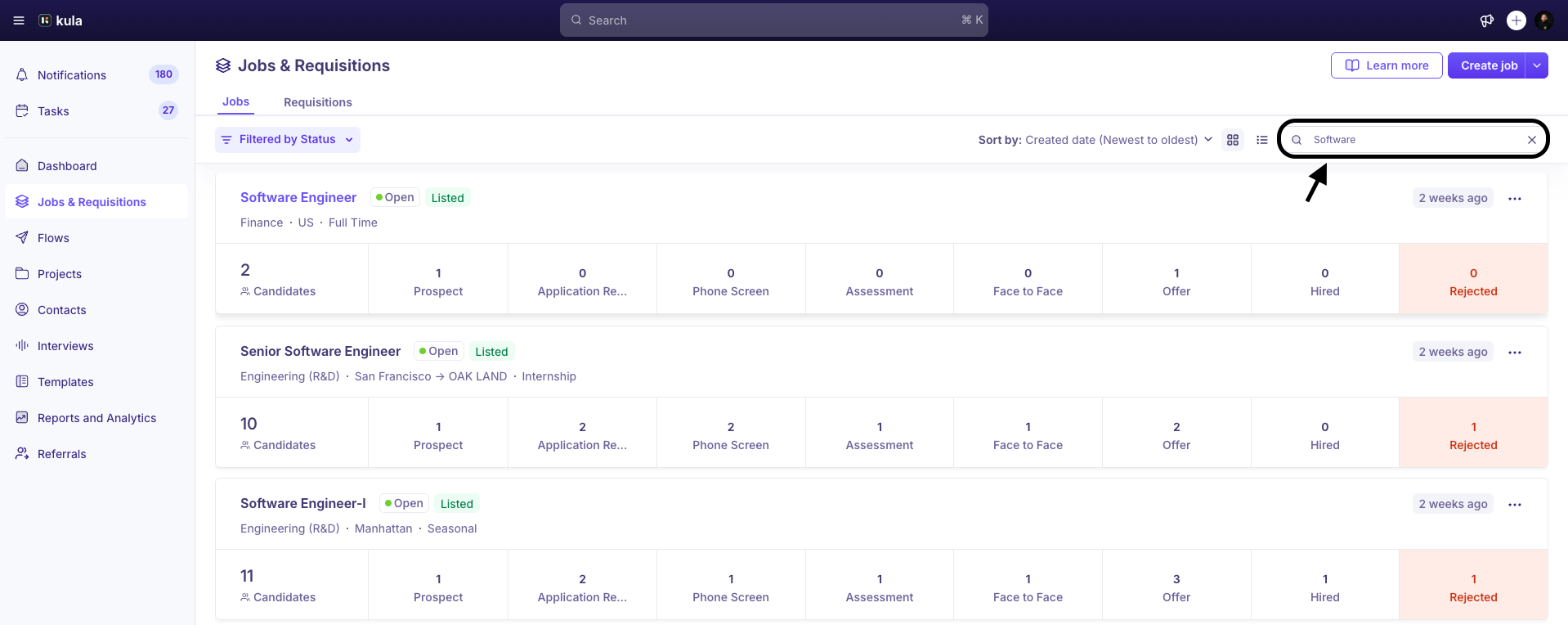Click Rejected stage for Senior Software Engineer
The height and width of the screenshot is (625, 1568).
(1473, 433)
